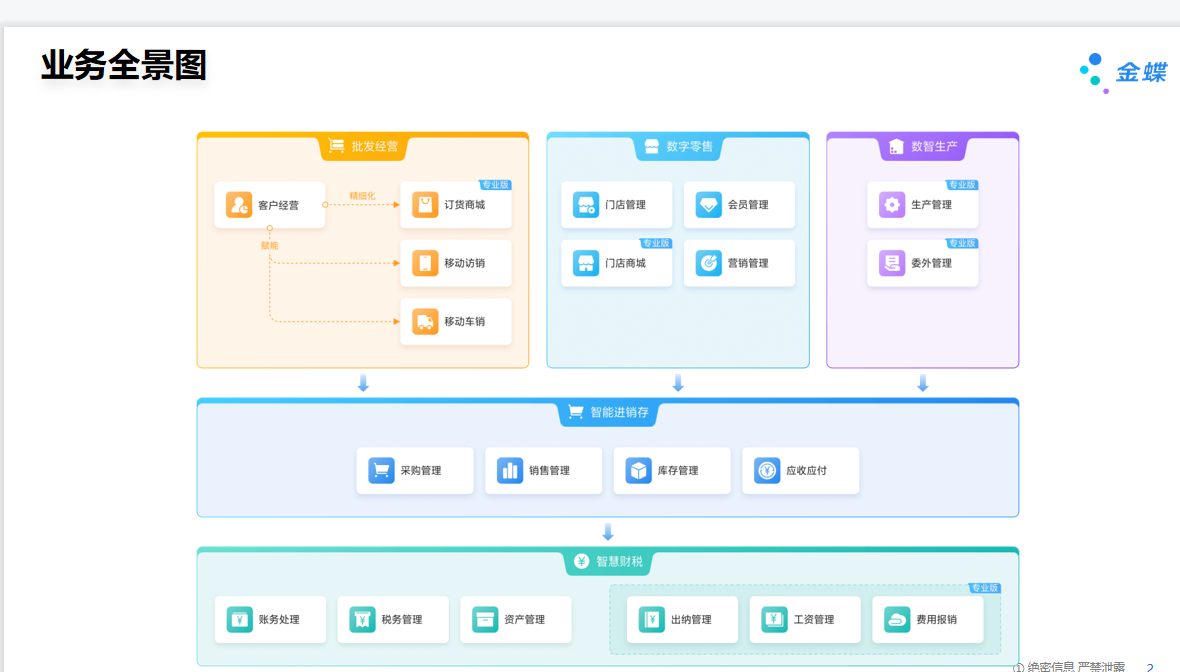Select the 营销管理 target icon
The image size is (1180, 672).
pyautogui.click(x=708, y=263)
